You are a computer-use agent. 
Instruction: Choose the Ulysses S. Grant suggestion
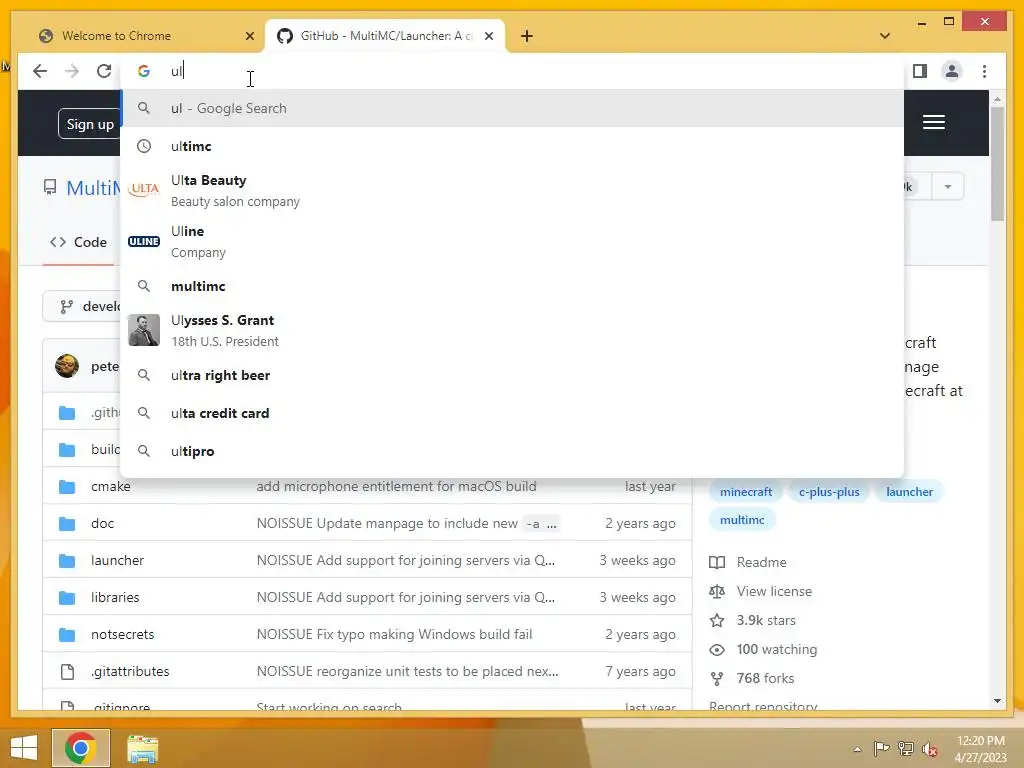click(513, 330)
